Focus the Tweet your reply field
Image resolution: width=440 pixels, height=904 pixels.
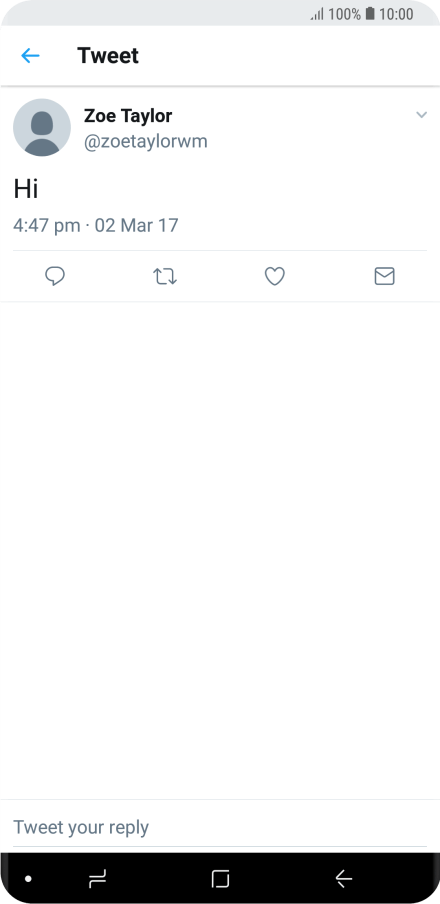pyautogui.click(x=220, y=827)
